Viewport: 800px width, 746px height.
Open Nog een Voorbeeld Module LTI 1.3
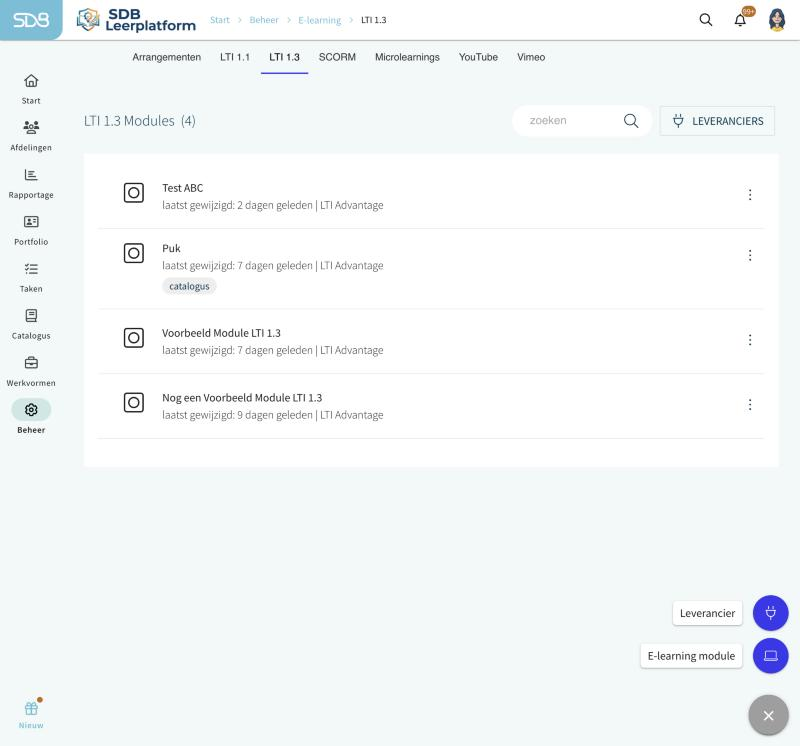click(242, 398)
